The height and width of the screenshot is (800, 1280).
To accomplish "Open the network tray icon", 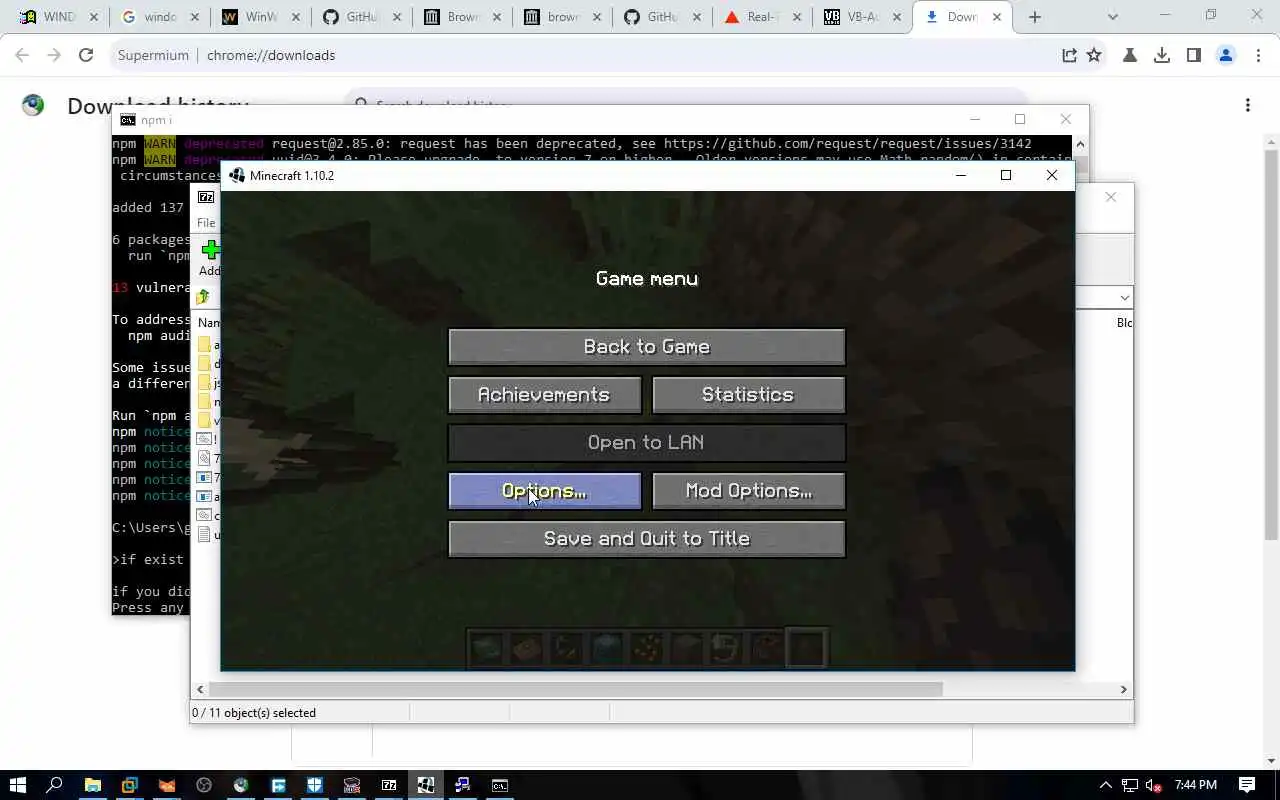I will point(1130,785).
